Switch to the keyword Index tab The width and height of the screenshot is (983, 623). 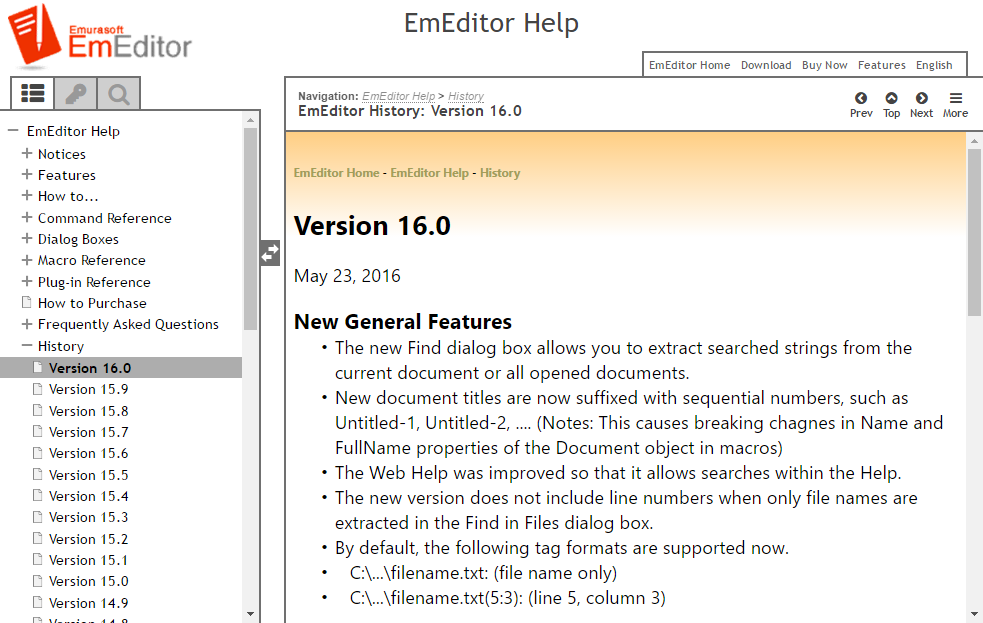click(75, 93)
